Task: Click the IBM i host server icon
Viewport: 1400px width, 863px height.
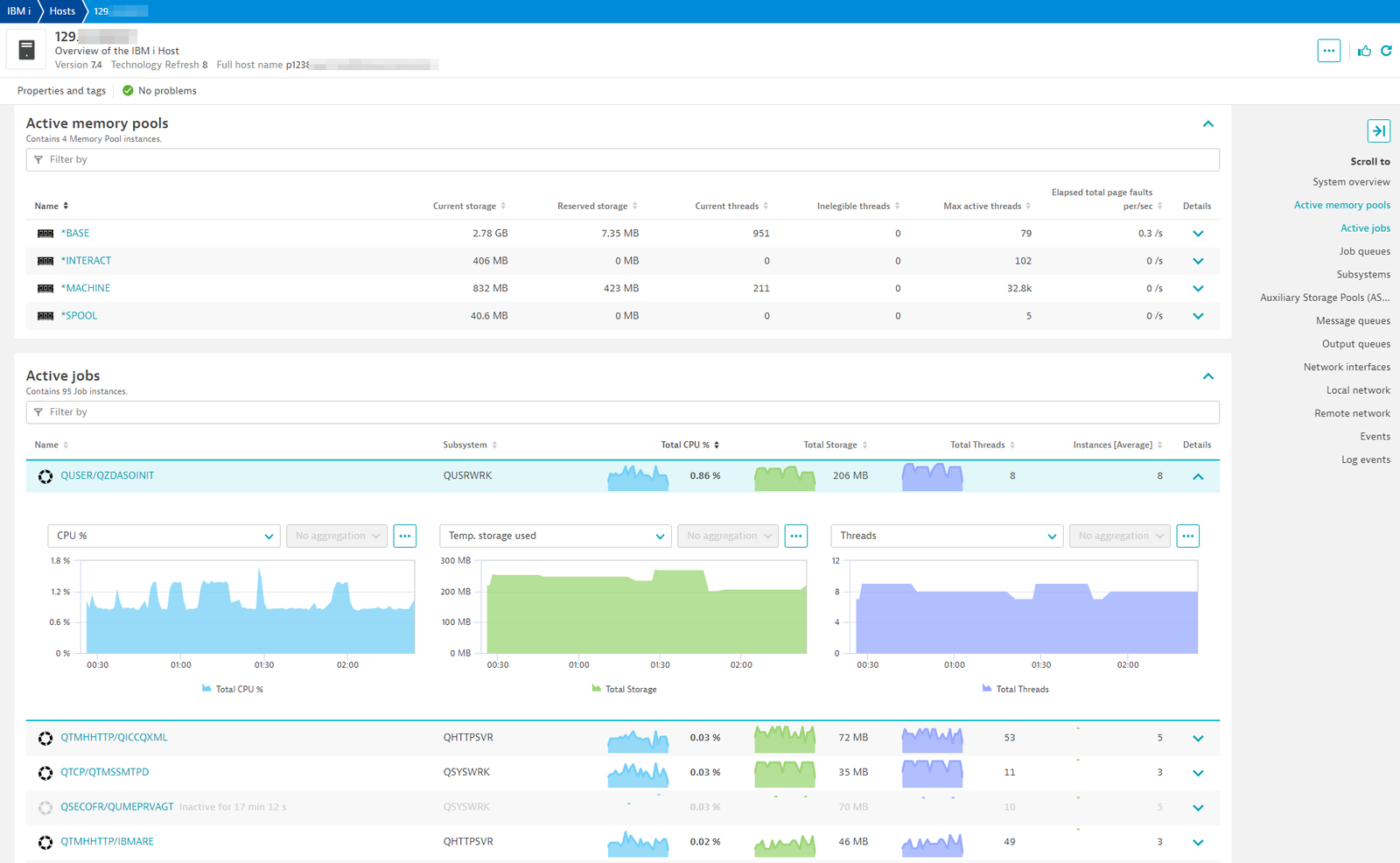Action: [27, 50]
